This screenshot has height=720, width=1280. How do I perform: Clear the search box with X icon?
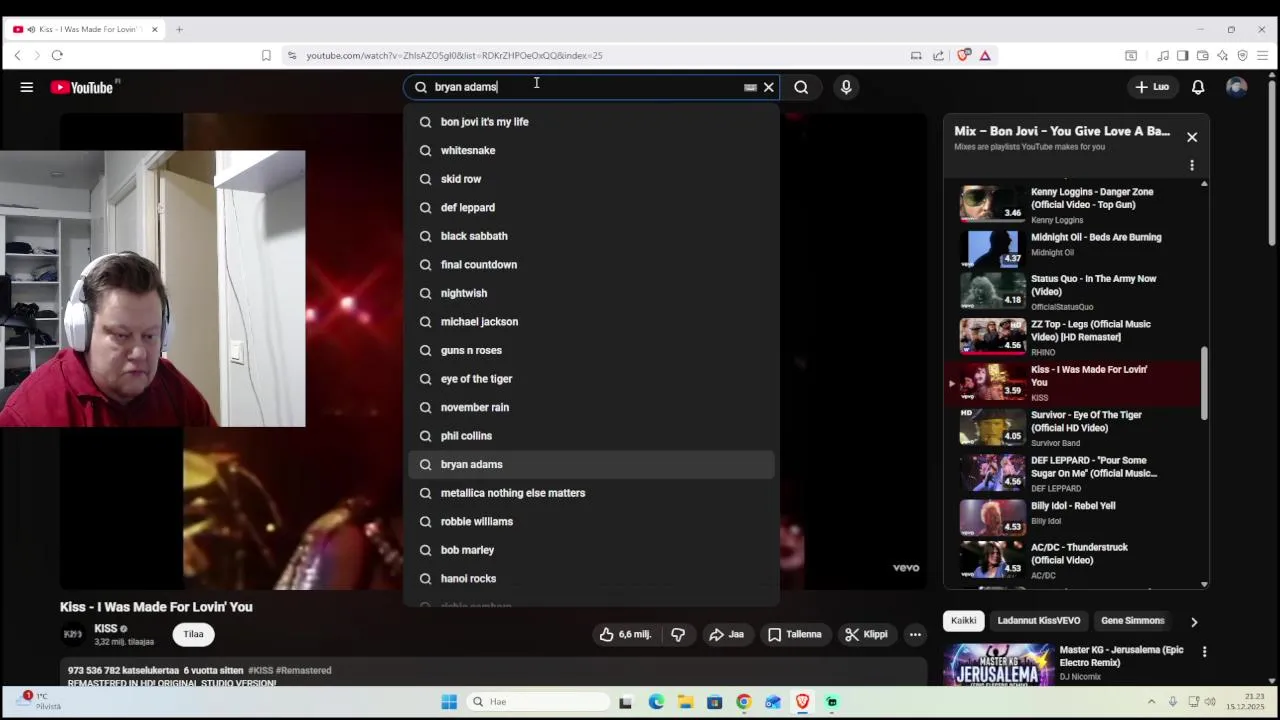click(769, 87)
